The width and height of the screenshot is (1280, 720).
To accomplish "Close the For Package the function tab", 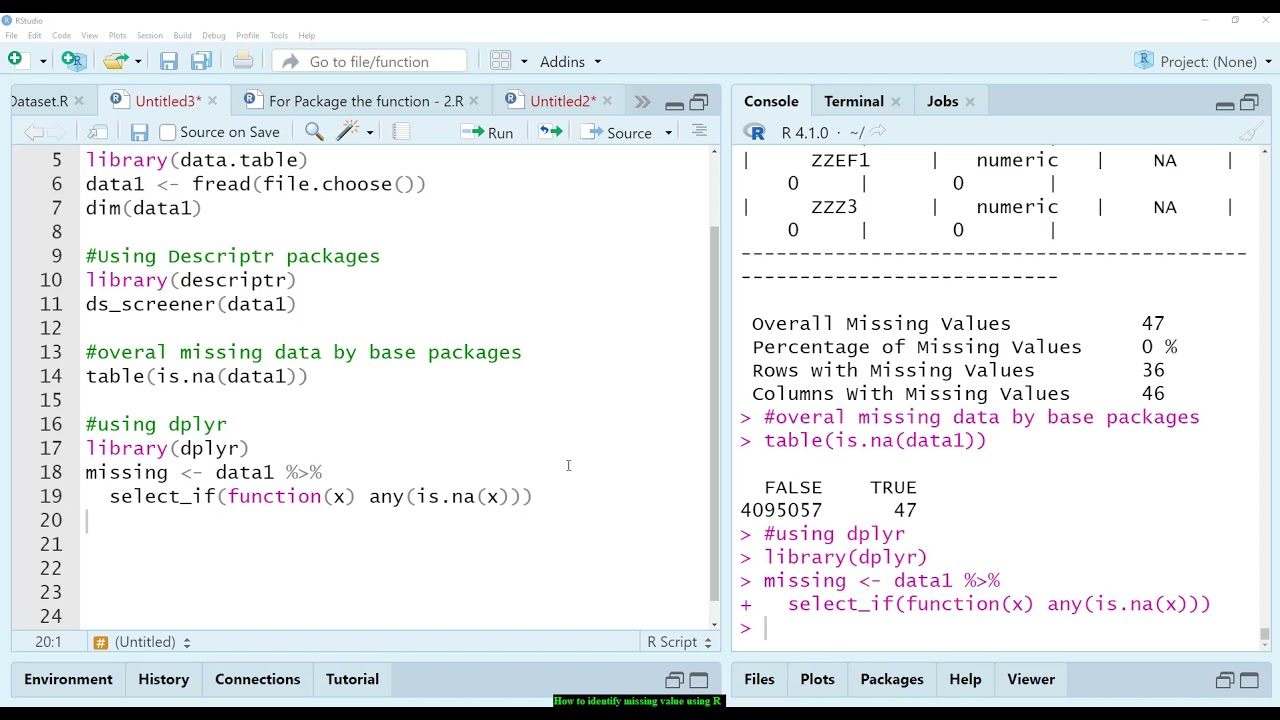I will tap(474, 101).
